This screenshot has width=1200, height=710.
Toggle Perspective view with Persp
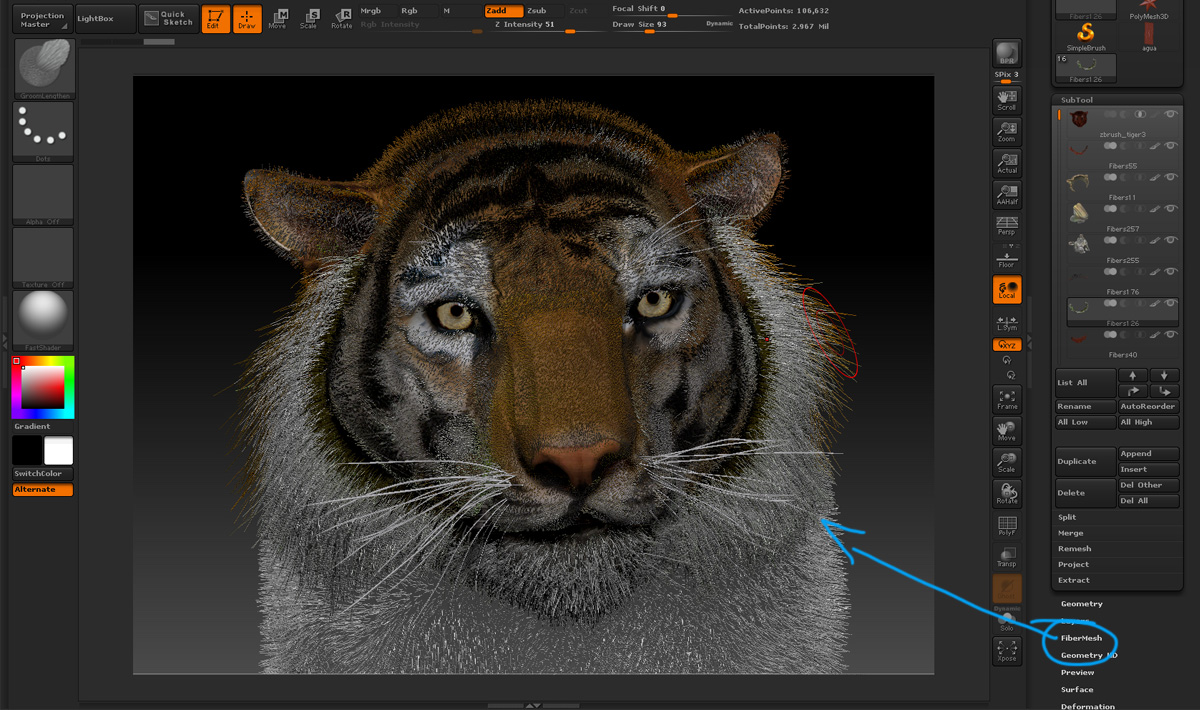(x=1007, y=225)
